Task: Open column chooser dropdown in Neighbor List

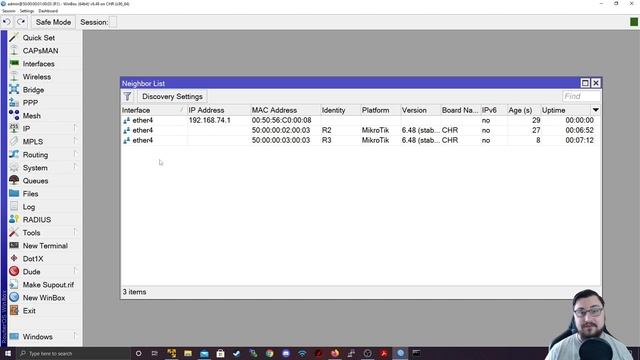Action: [x=596, y=110]
